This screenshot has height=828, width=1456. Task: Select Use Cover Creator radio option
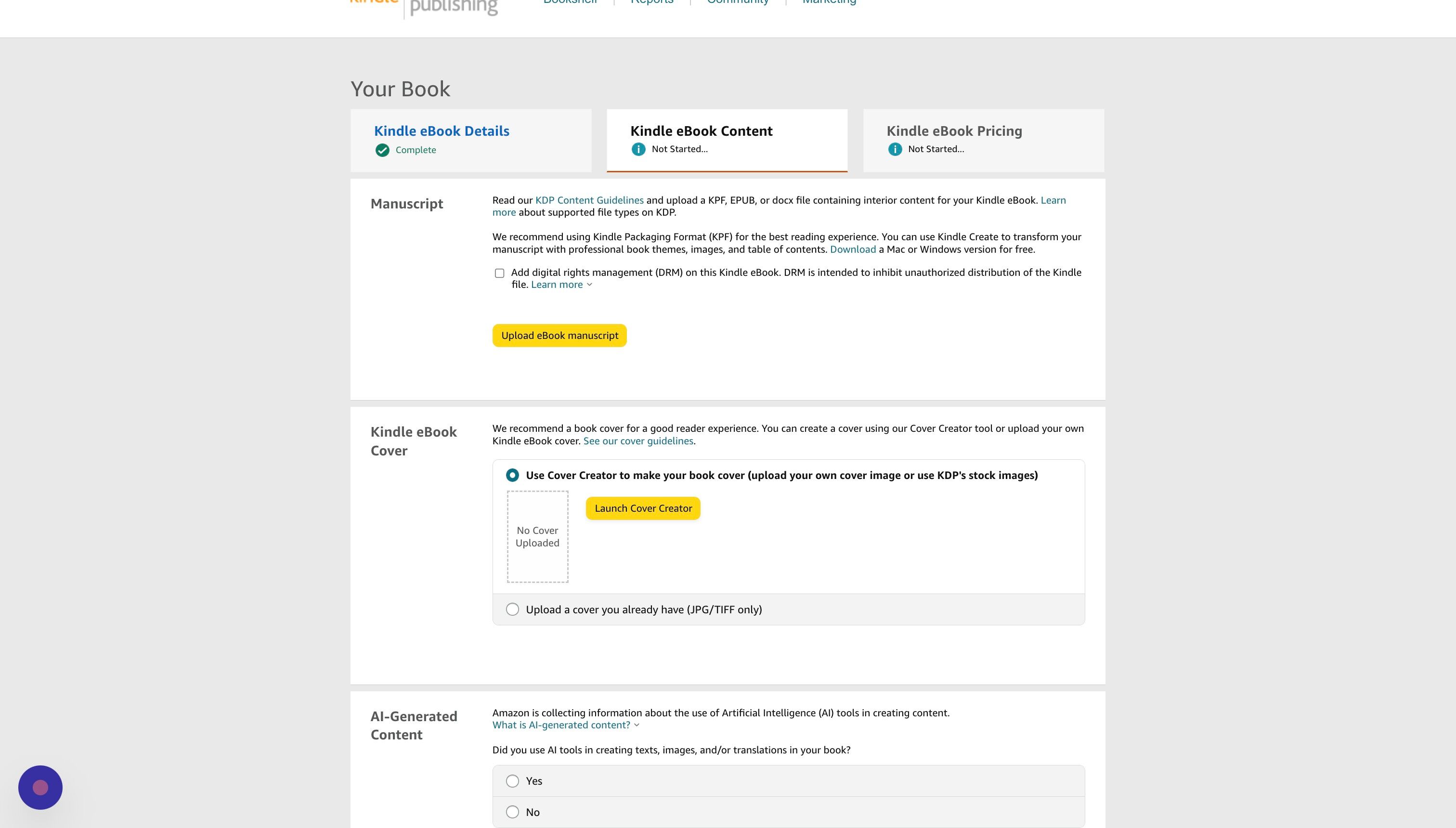(512, 475)
